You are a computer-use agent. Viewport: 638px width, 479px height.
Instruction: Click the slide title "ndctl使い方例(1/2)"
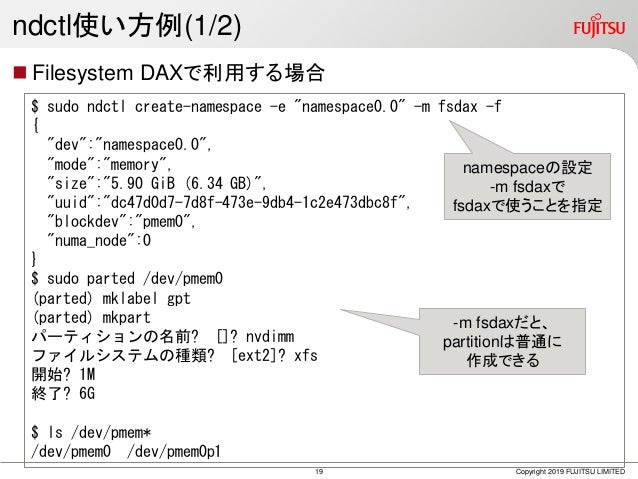[x=127, y=26]
